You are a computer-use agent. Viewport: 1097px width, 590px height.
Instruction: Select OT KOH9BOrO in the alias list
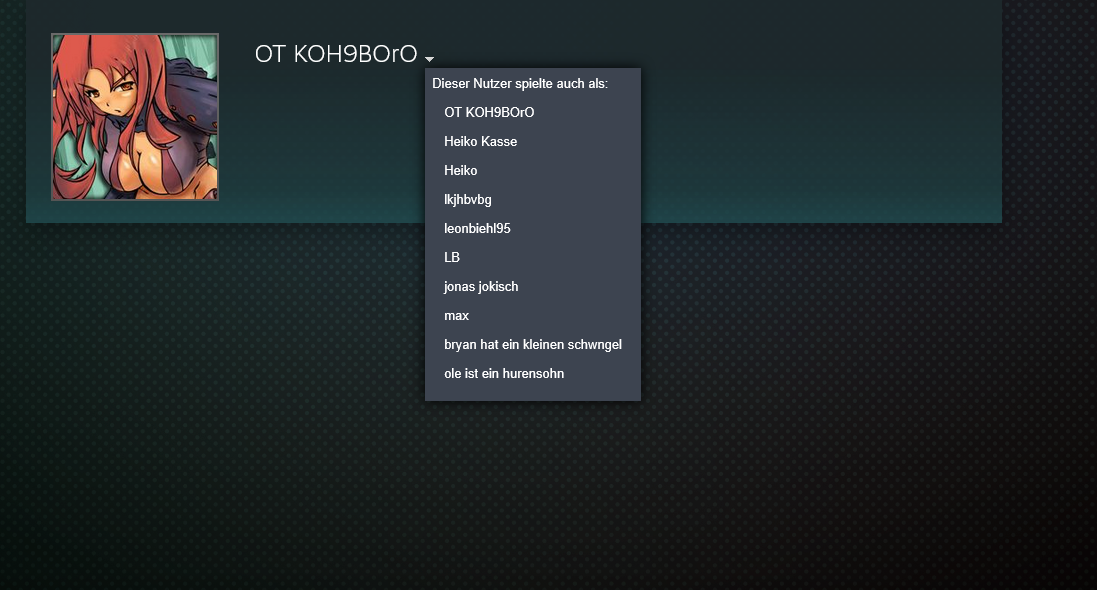click(x=489, y=112)
